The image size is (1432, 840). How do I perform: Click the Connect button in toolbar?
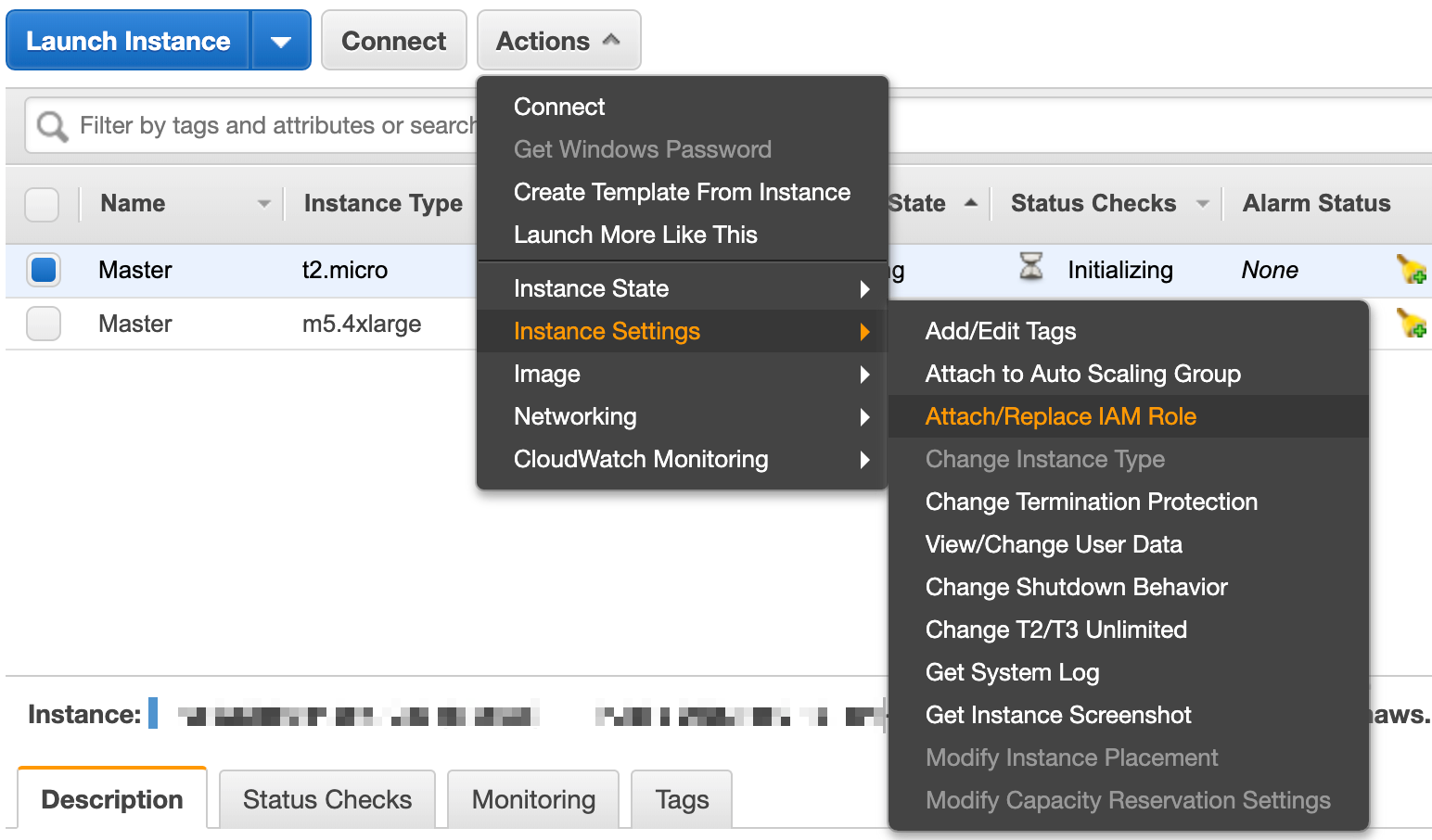(x=393, y=41)
